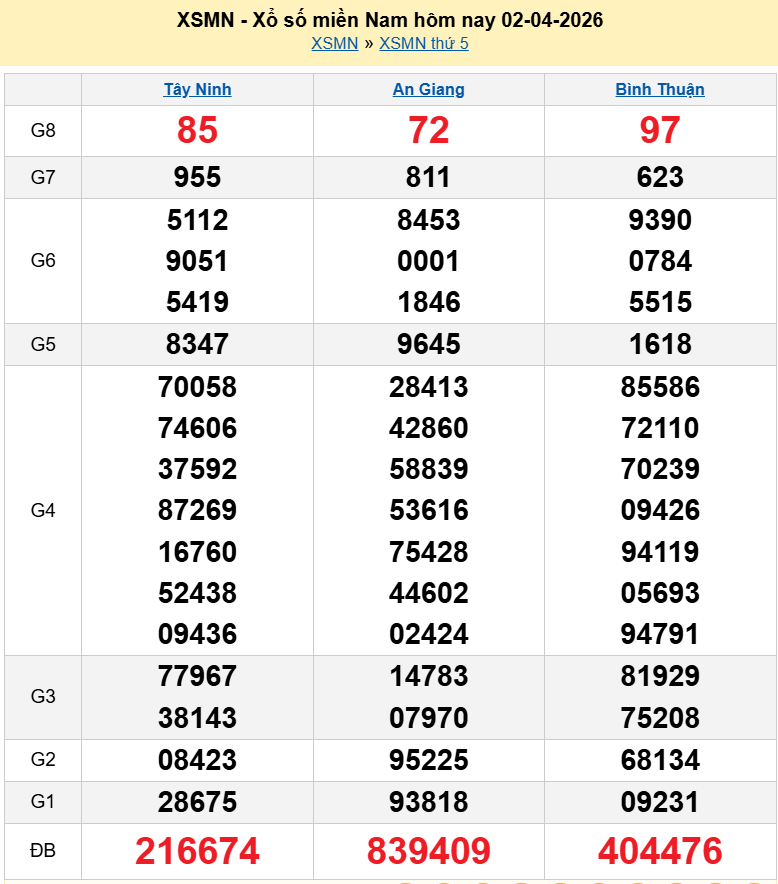Click the page title XSMN - Xổ số miền Nam
Screen dimensions: 778x884
pos(389,20)
